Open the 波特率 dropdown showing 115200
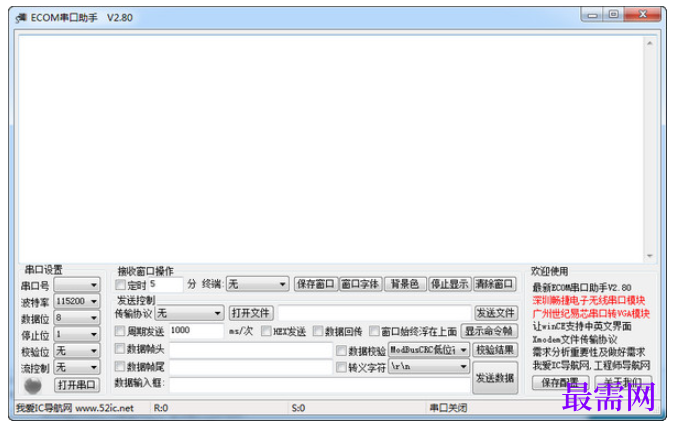Screen dimensions: 674x428 point(77,301)
